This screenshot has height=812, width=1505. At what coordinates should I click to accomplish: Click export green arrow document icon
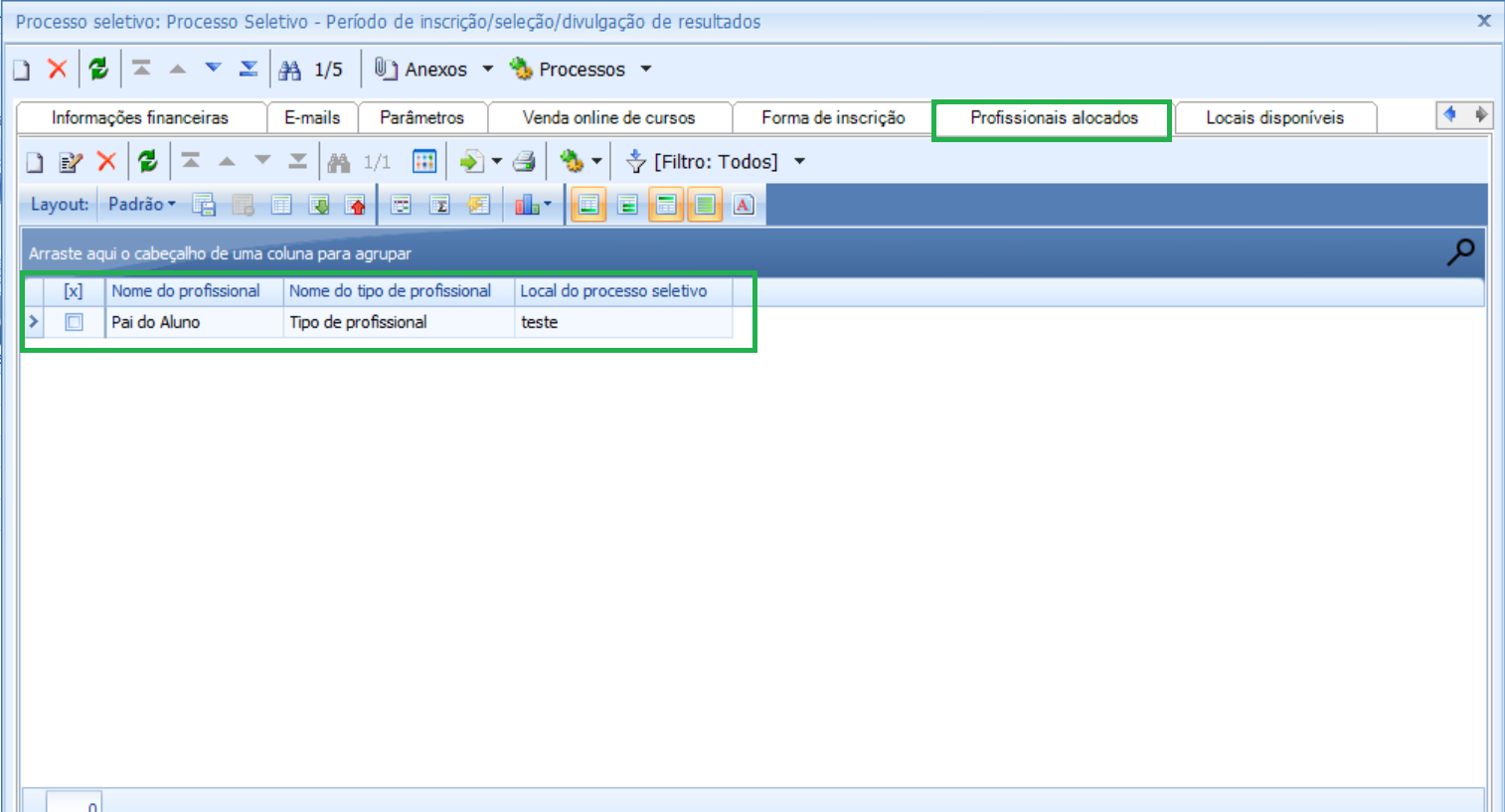(471, 161)
